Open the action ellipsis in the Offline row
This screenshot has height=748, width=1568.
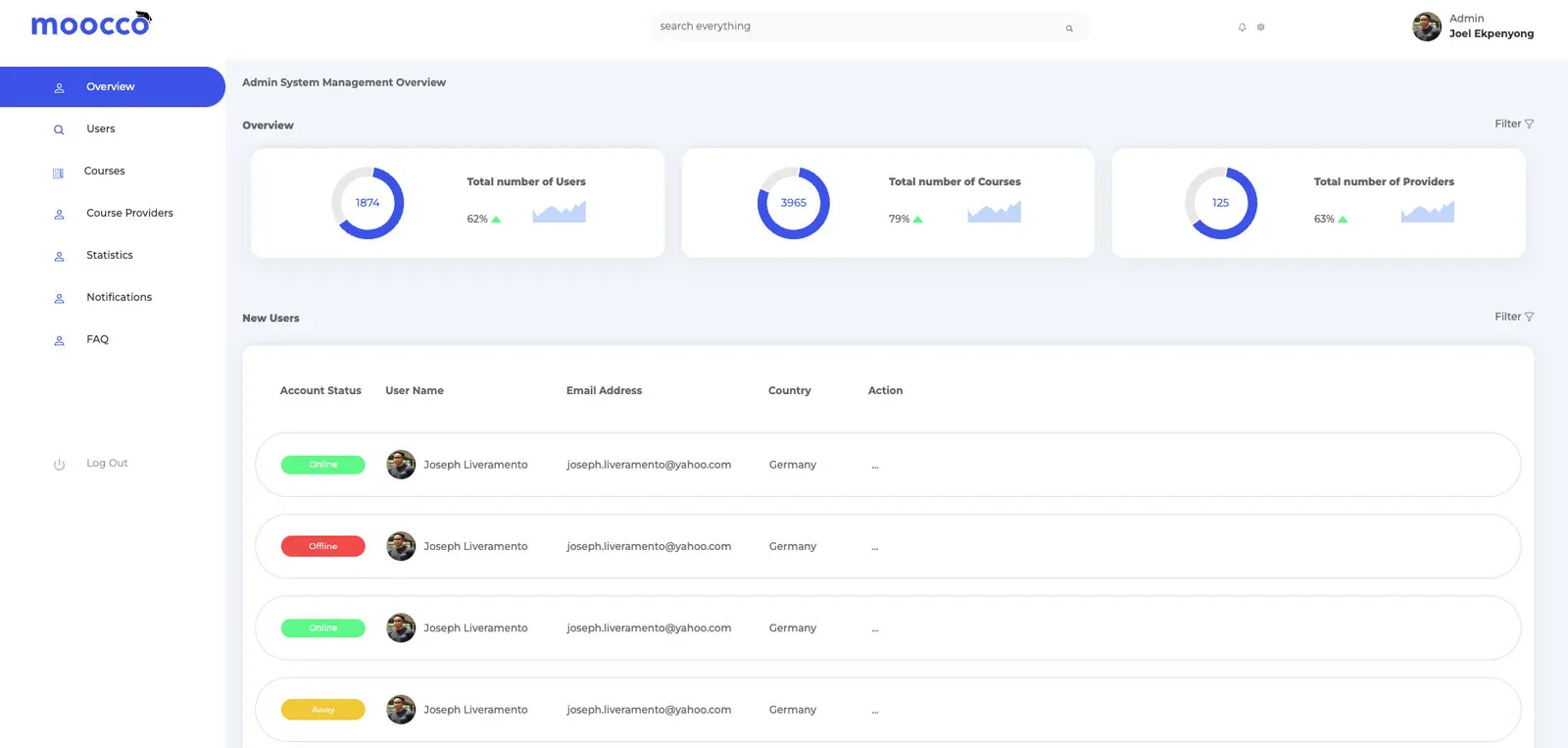(x=875, y=547)
